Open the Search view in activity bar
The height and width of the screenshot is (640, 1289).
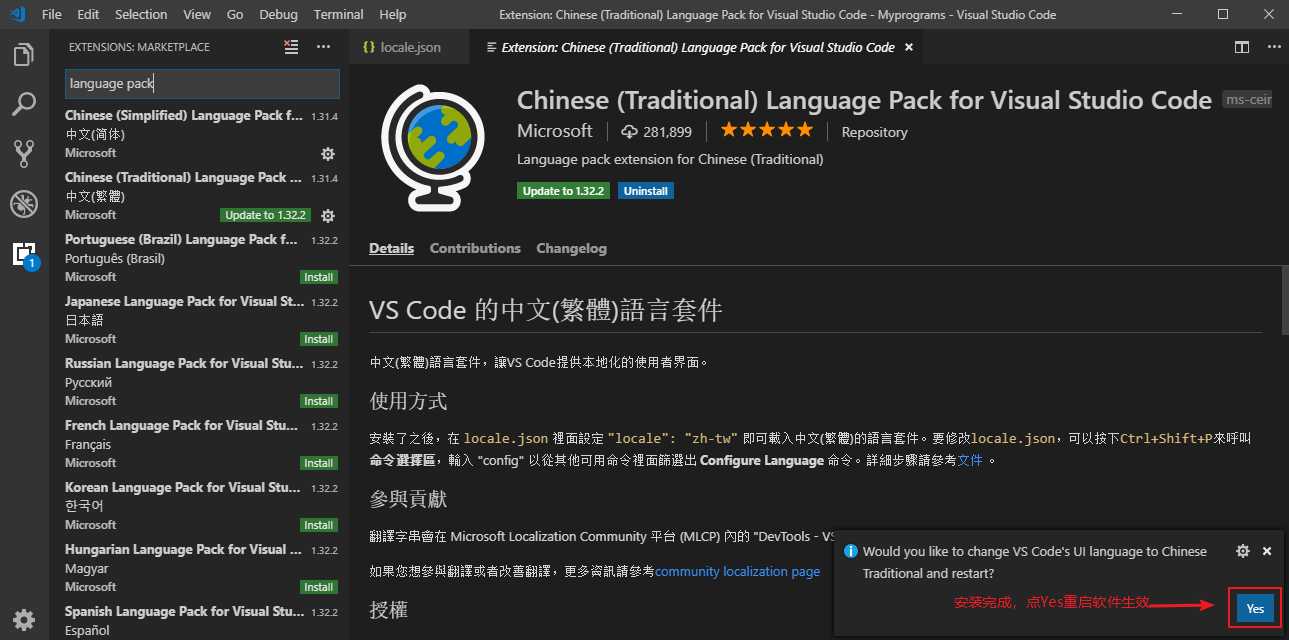(24, 103)
